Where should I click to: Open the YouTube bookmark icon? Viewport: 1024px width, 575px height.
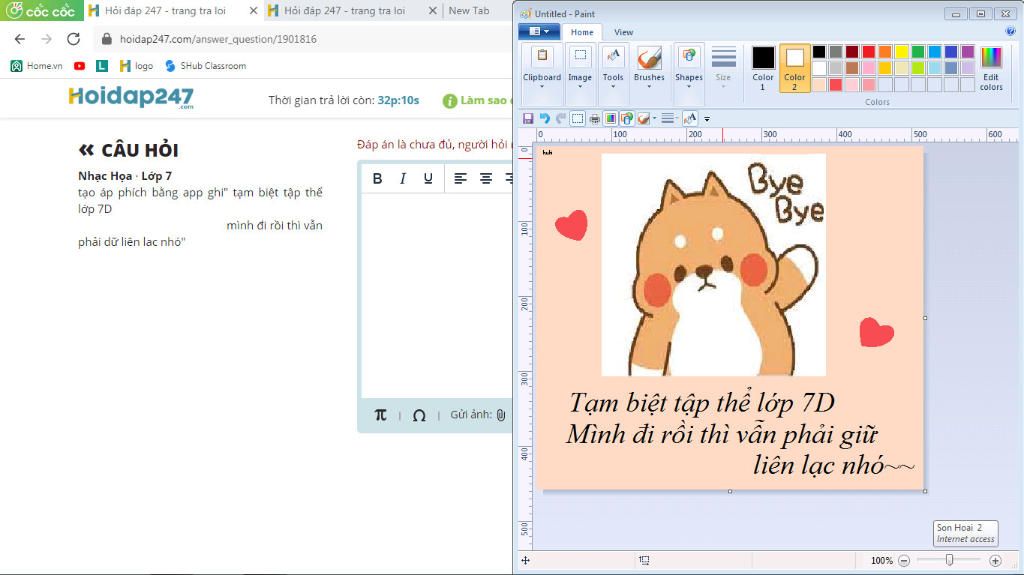(x=80, y=66)
